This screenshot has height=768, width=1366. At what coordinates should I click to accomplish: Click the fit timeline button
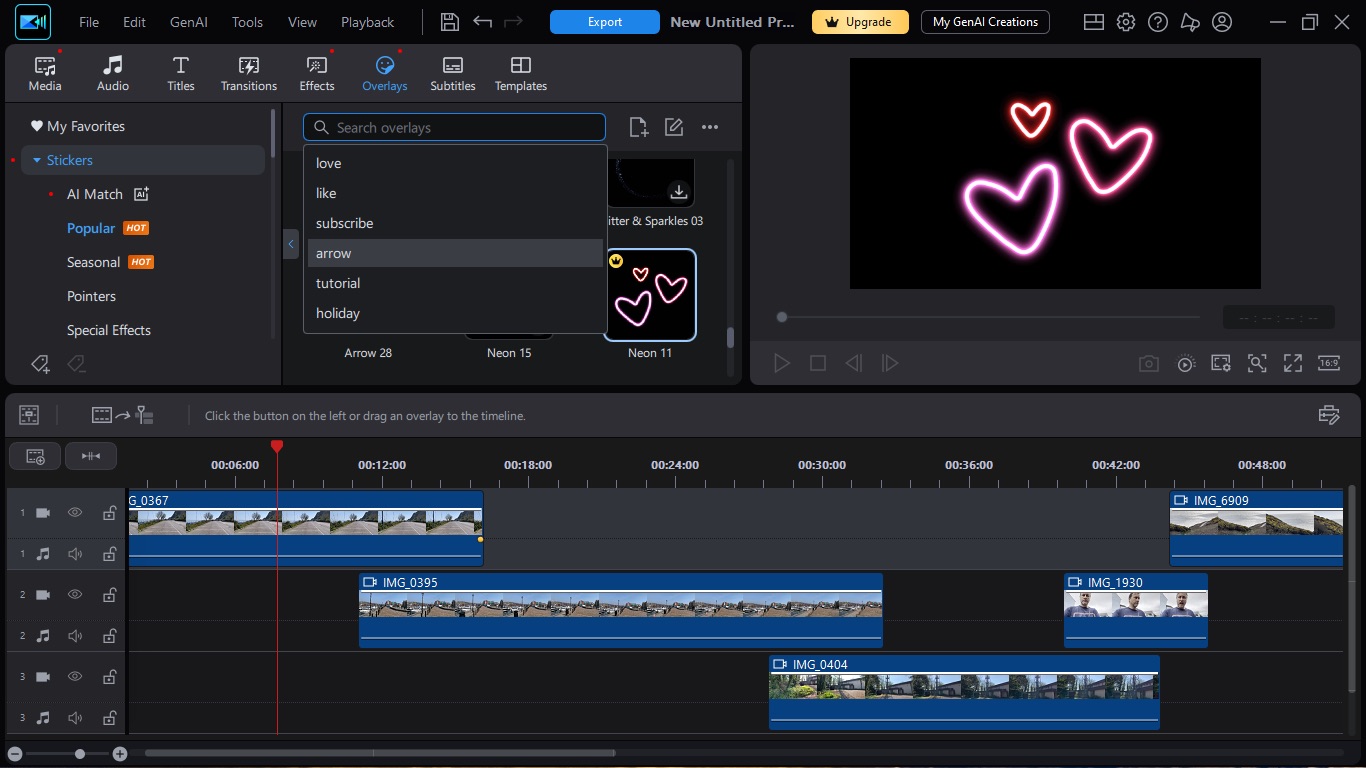tap(91, 456)
